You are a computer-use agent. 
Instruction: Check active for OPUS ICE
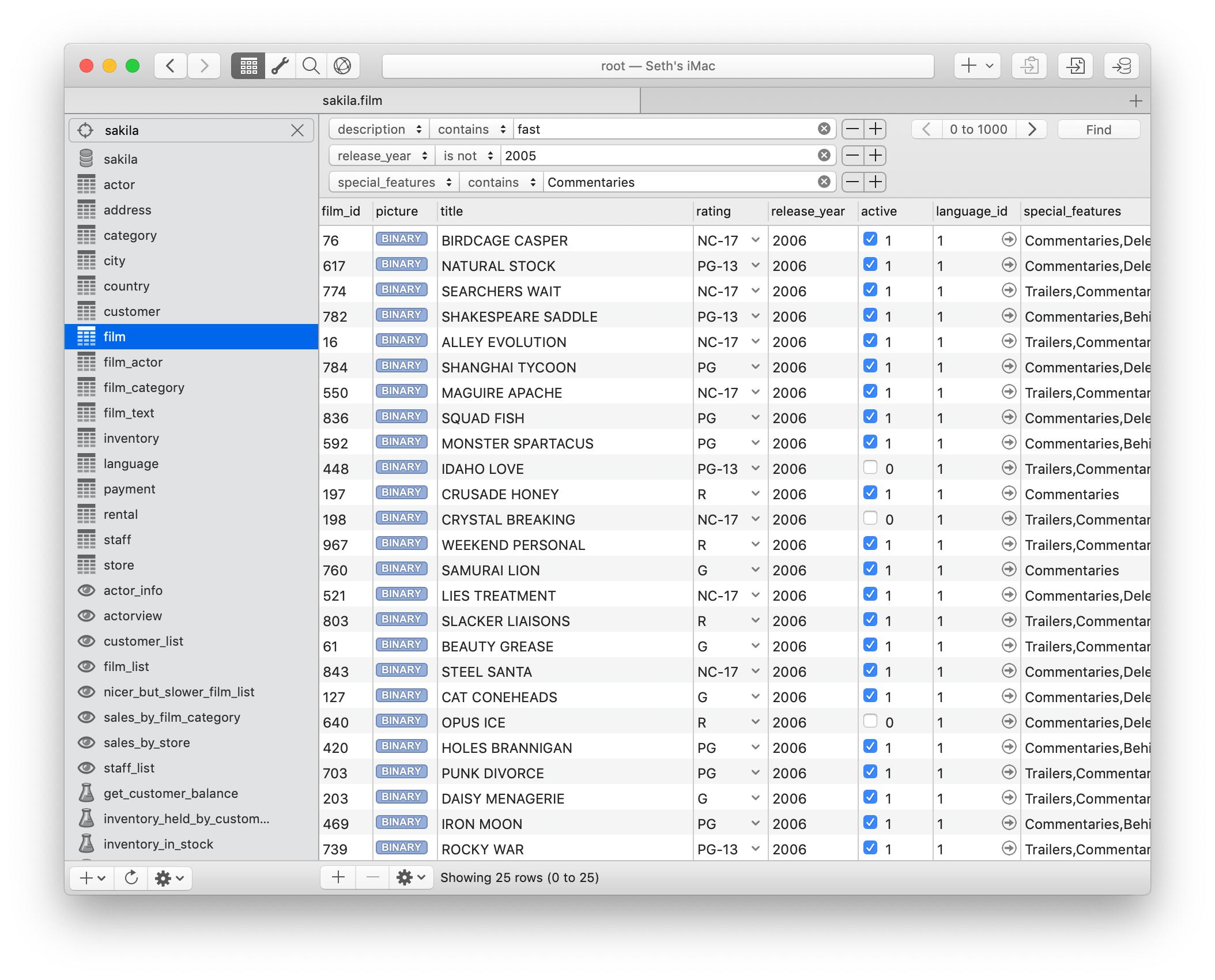[870, 721]
